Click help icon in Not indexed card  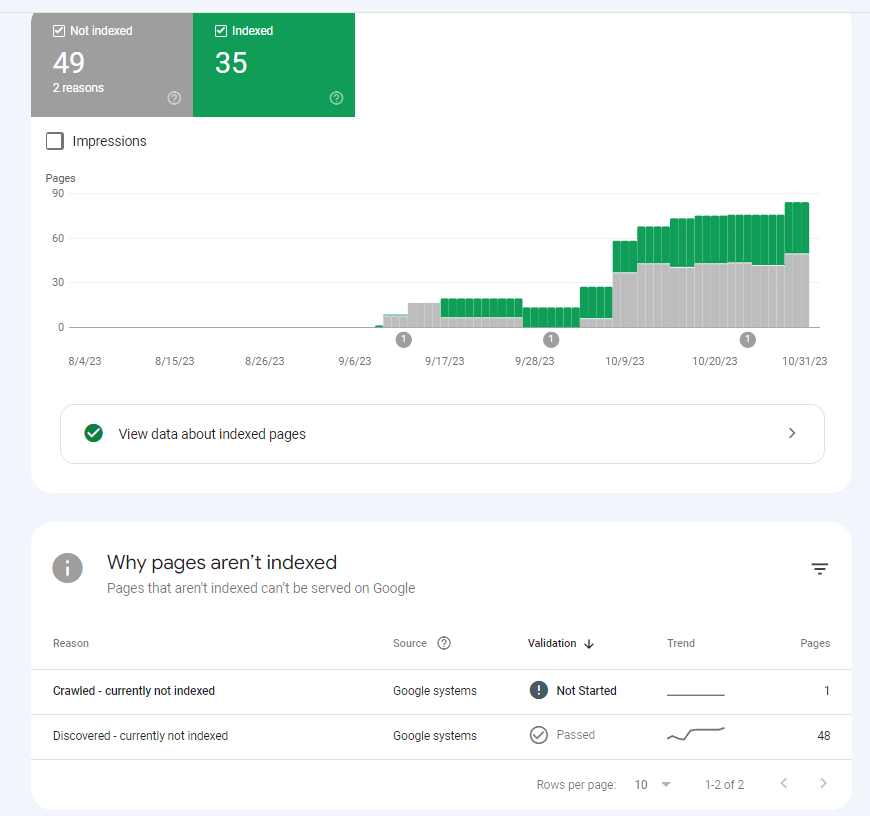click(x=174, y=98)
